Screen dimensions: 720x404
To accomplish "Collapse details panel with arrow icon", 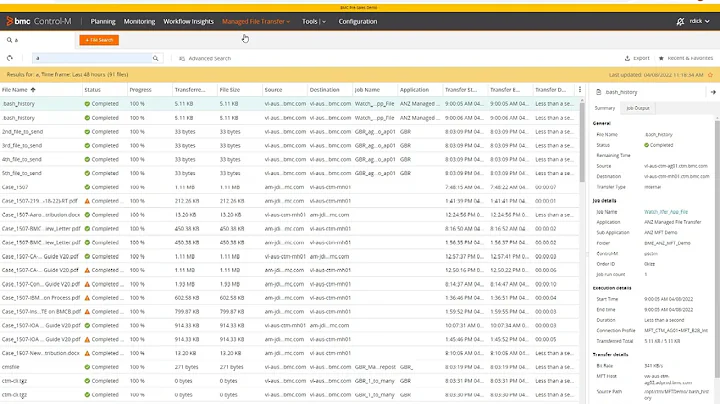I will 713,92.
